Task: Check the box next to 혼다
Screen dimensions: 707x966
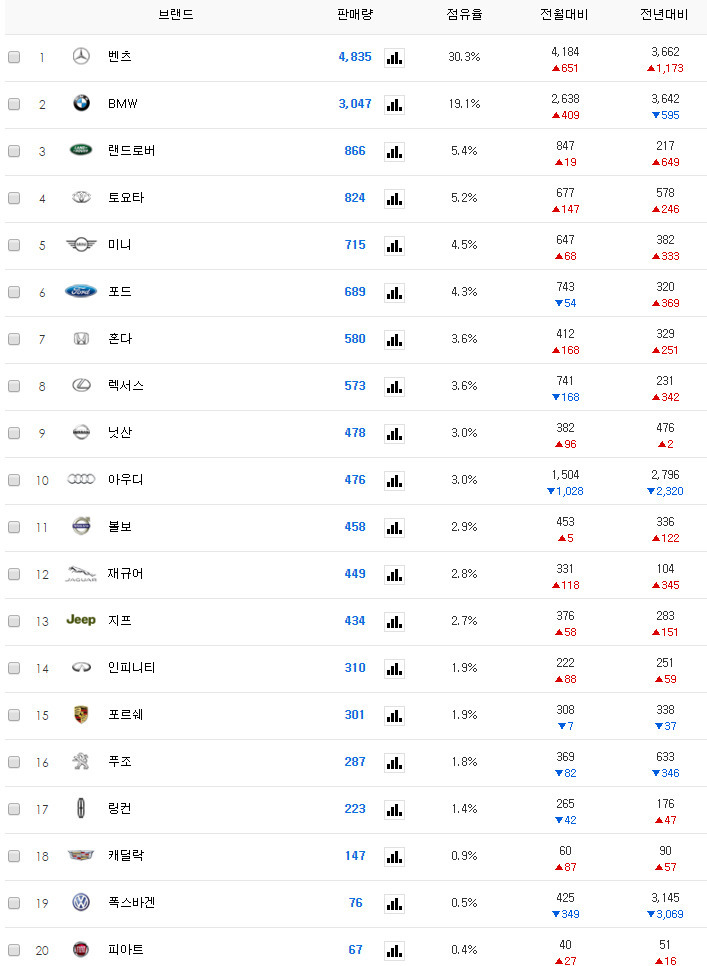Action: [x=14, y=339]
